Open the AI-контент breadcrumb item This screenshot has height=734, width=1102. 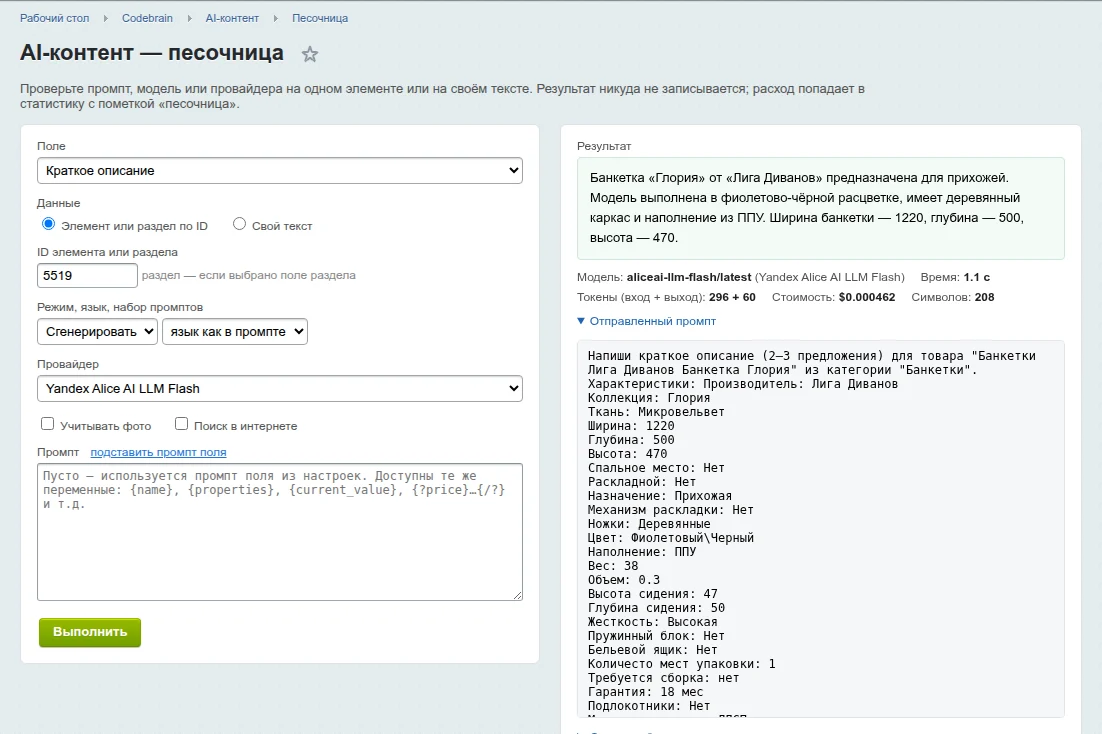[232, 18]
